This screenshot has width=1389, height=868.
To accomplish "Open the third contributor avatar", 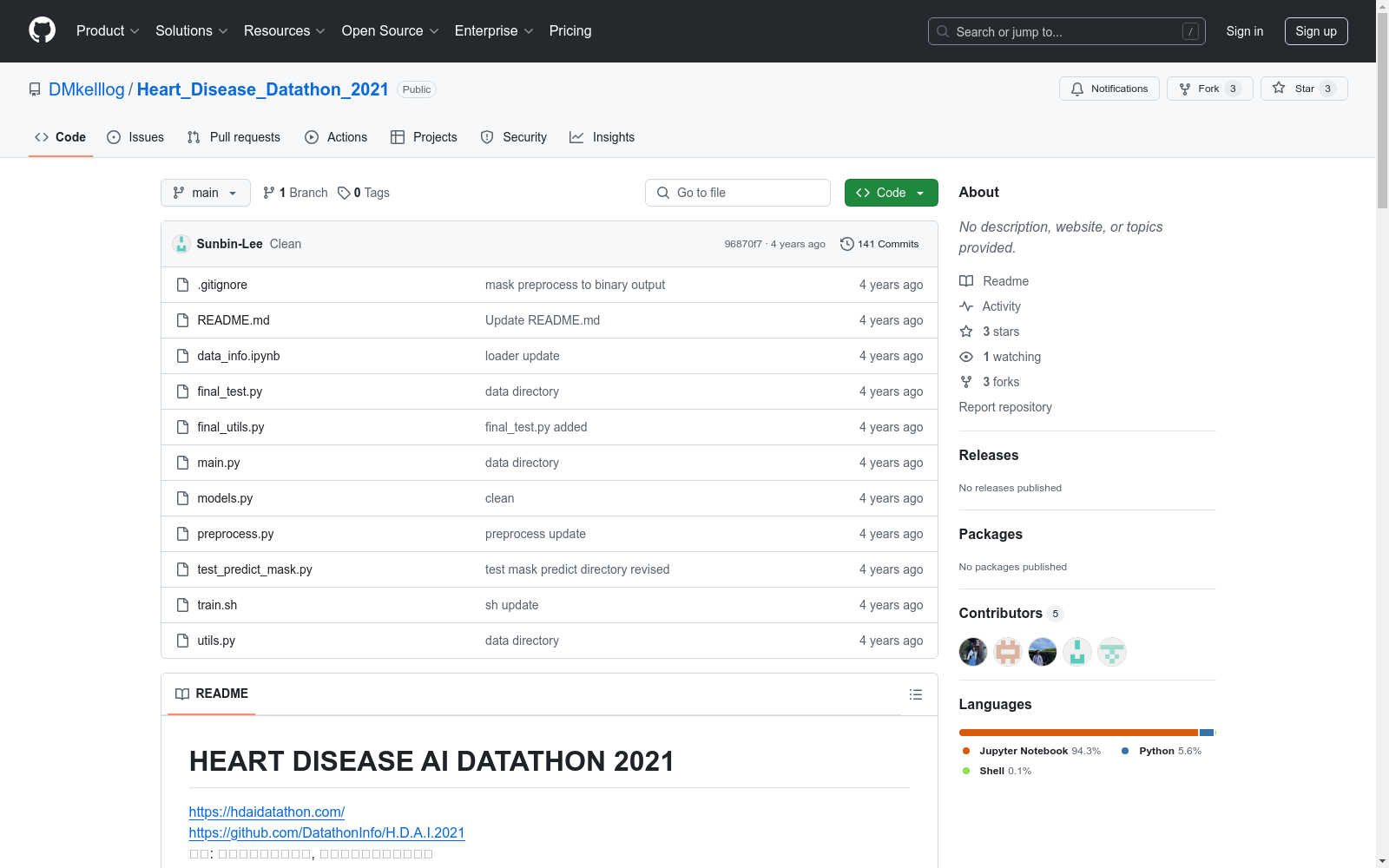I will [x=1043, y=652].
